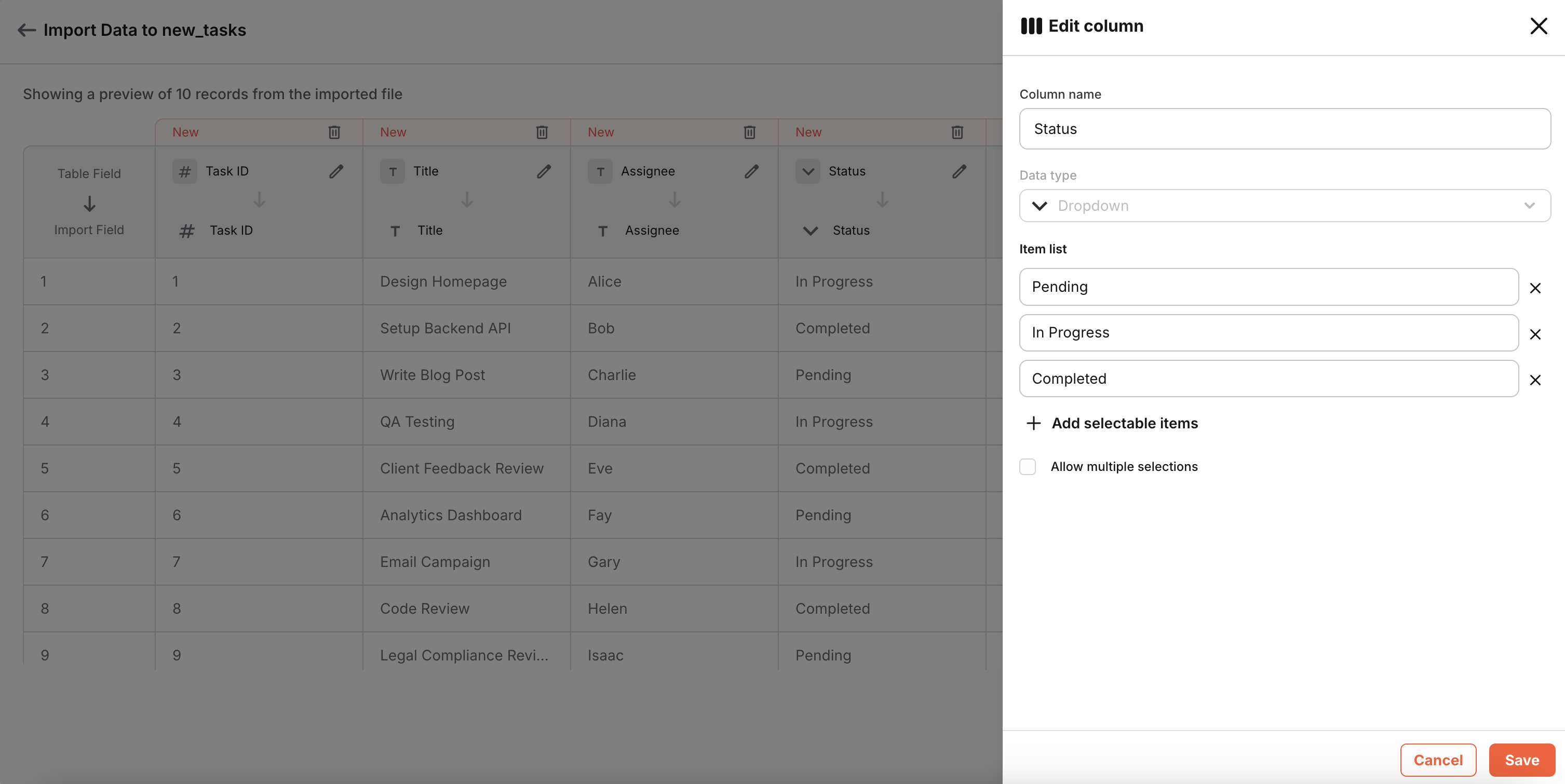Click the Isaac assignee cell
The image size is (1565, 784).
[674, 652]
